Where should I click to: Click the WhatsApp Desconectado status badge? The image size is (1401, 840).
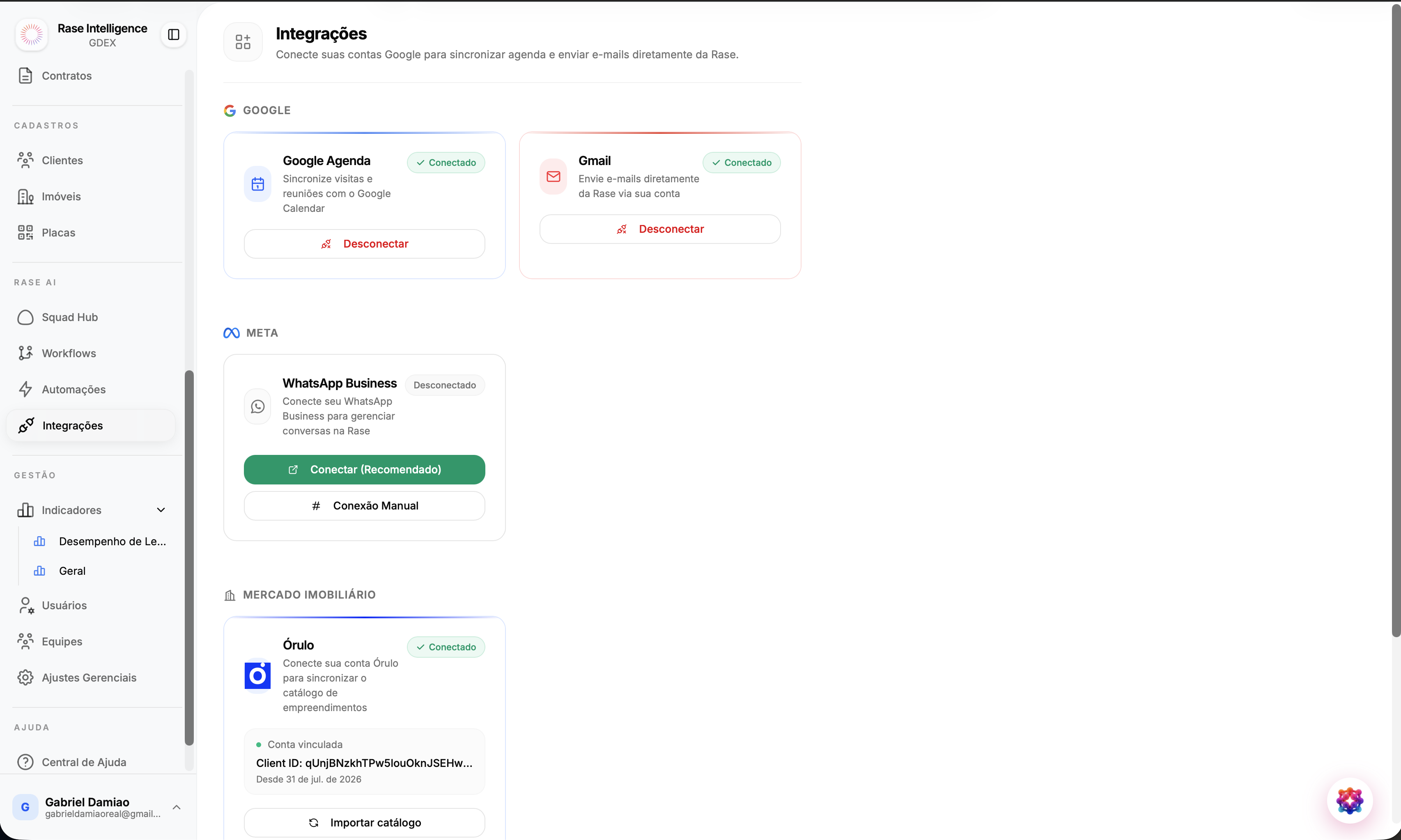[444, 385]
